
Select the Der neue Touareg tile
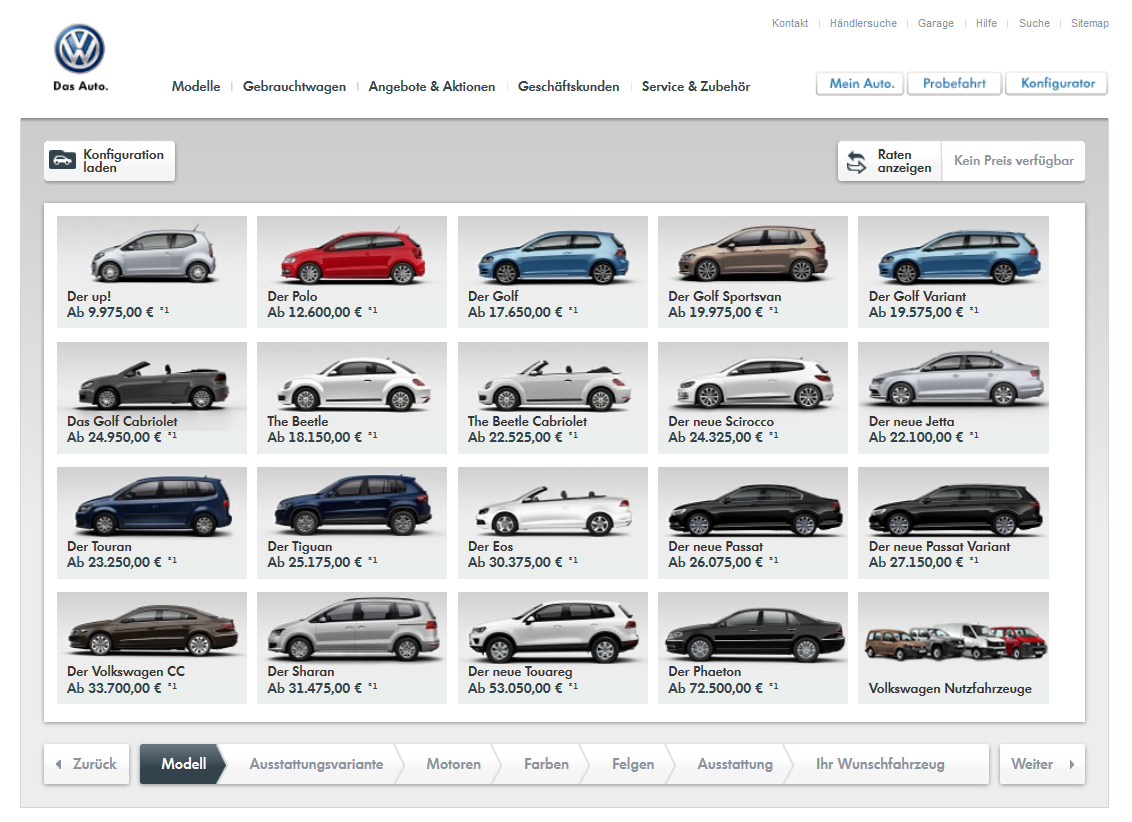coord(552,648)
